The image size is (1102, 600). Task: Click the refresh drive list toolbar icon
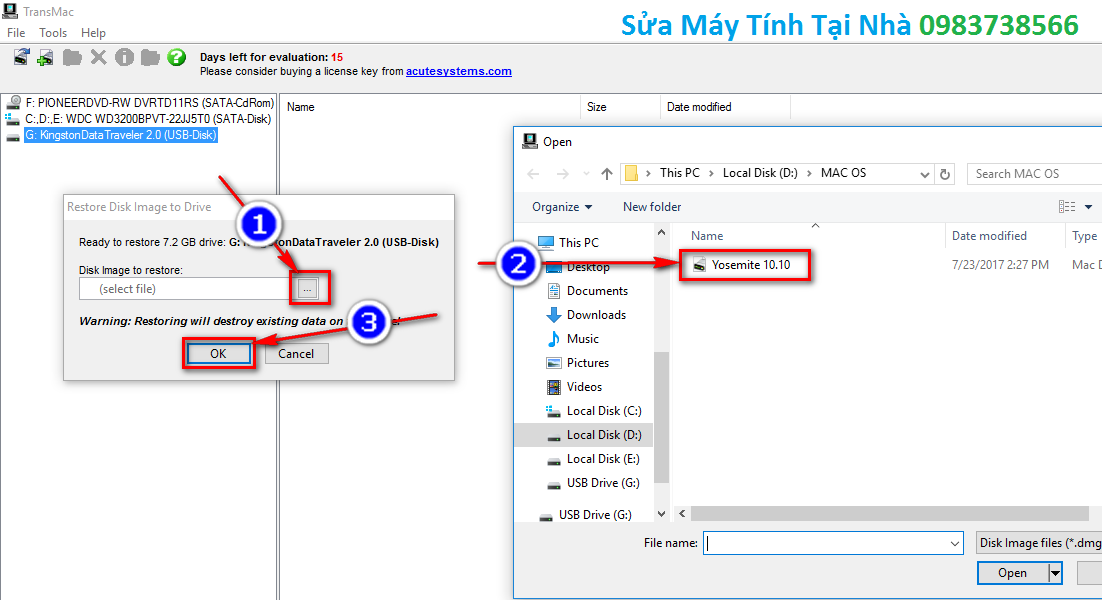click(22, 57)
